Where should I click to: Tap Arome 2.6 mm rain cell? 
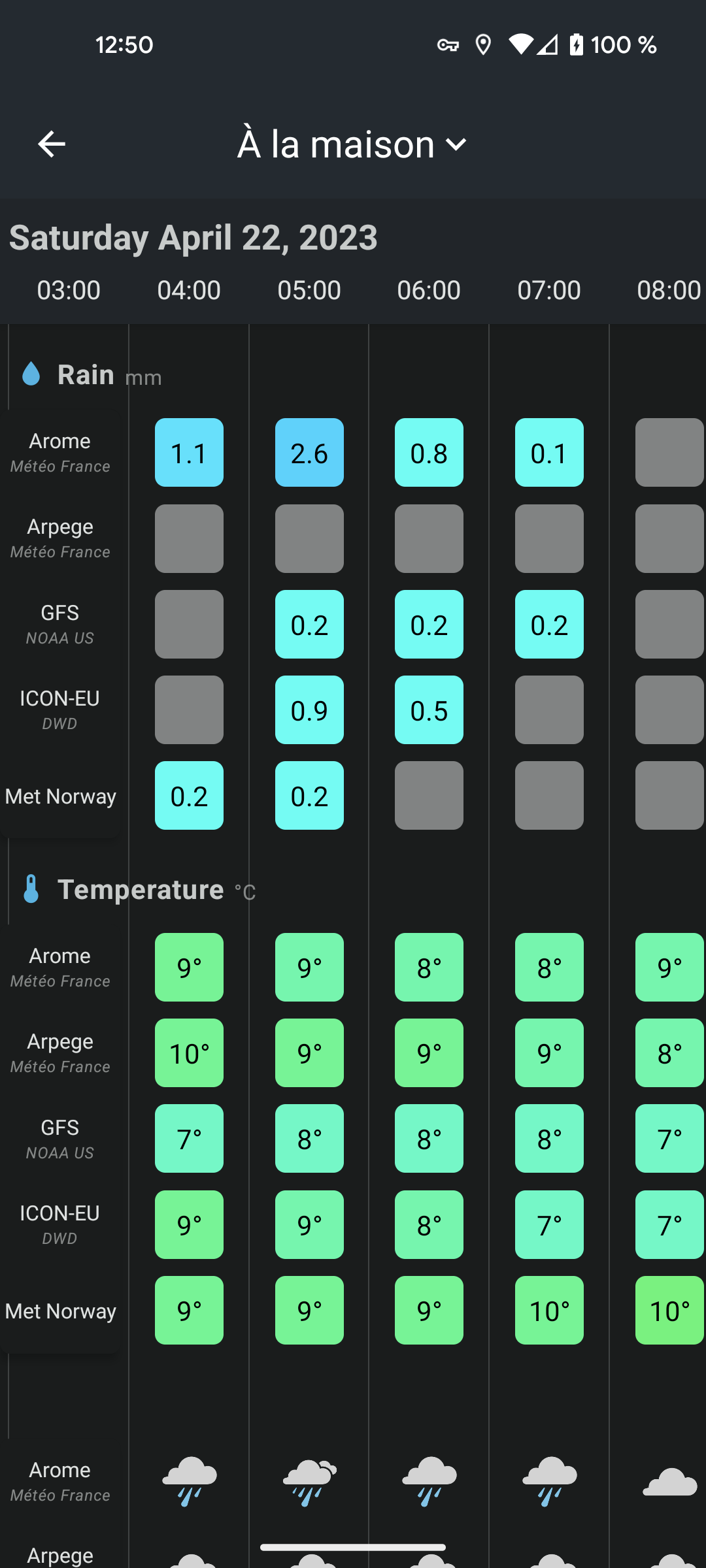(309, 453)
